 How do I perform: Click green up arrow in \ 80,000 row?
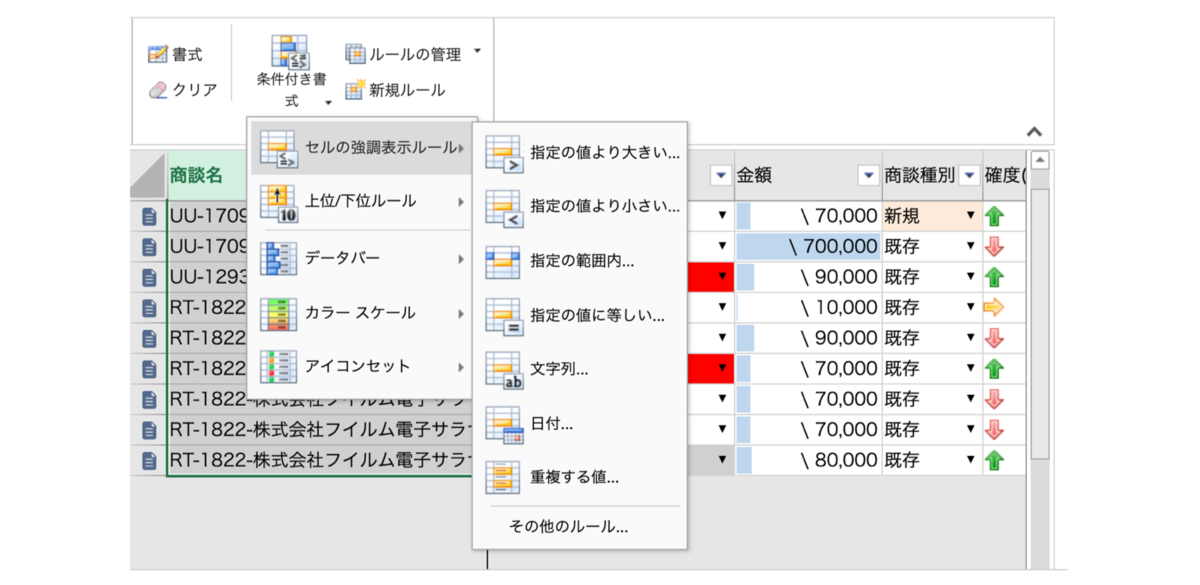point(994,461)
